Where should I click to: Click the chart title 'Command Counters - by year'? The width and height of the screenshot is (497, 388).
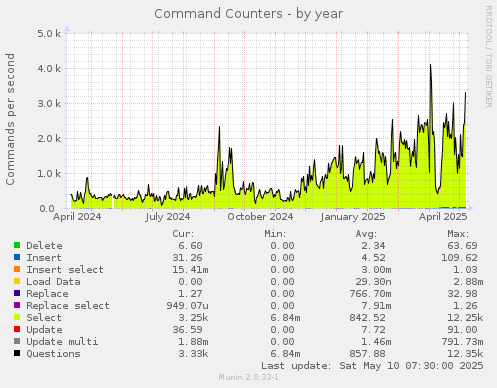point(248,14)
